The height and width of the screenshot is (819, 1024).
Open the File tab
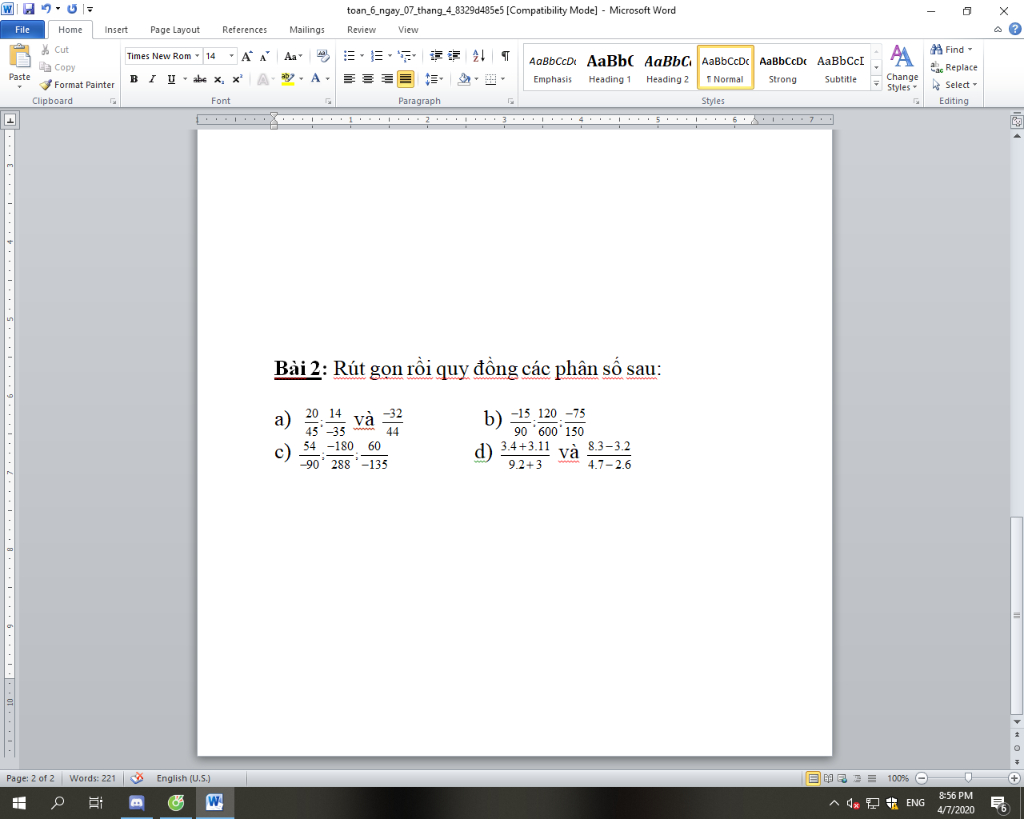pyautogui.click(x=22, y=29)
